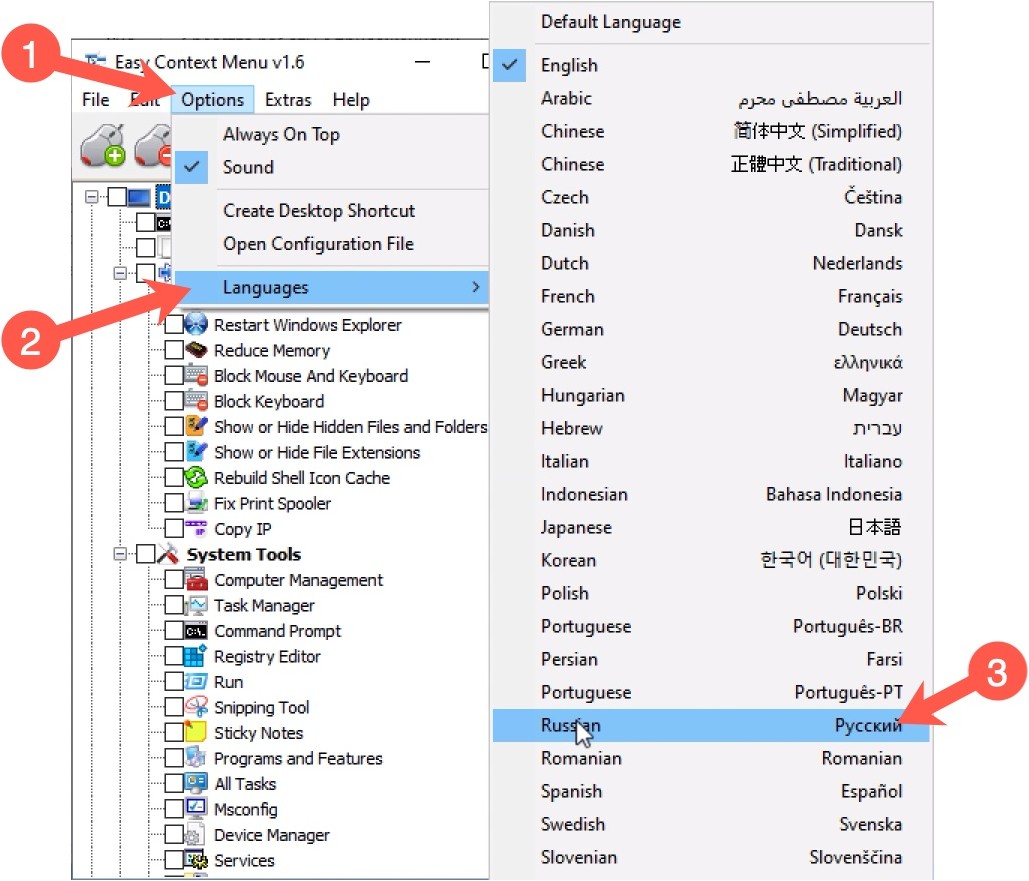Collapse the System Tools tree node
Screen dimensions: 1029x881
coord(120,554)
